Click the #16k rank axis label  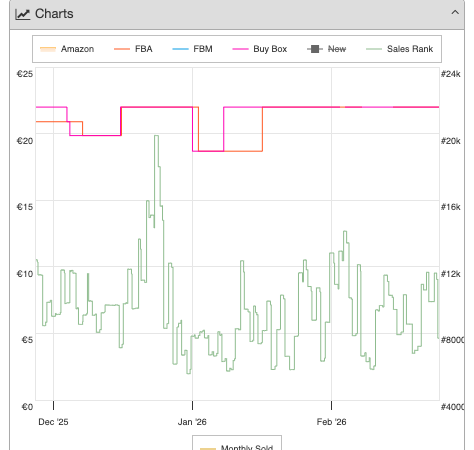451,207
